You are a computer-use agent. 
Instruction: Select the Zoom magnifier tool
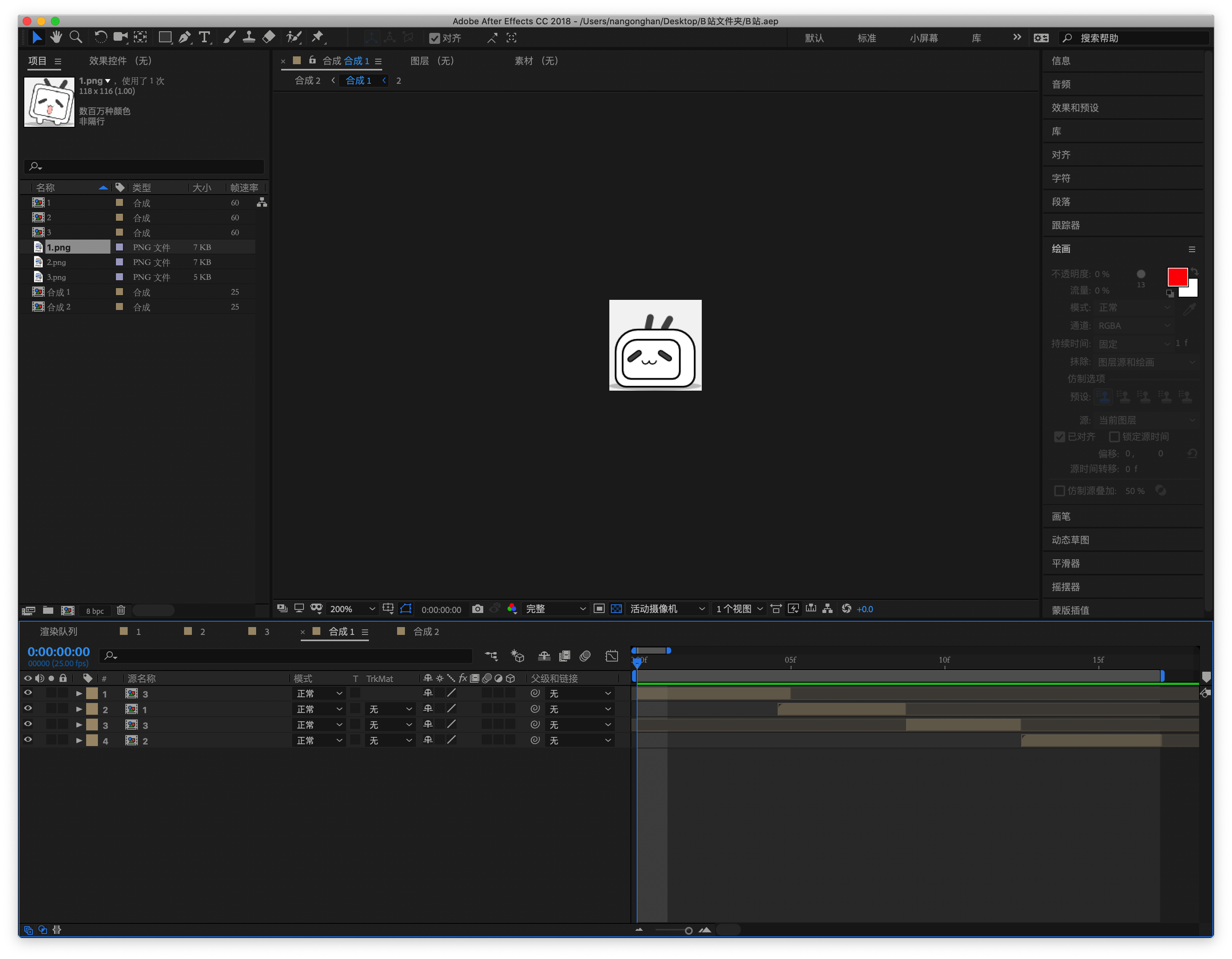pos(76,37)
